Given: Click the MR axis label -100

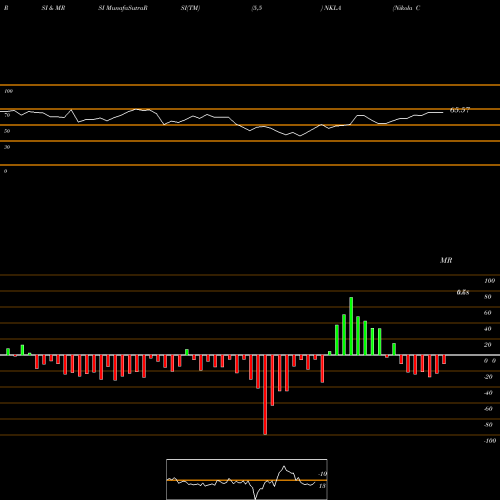Looking at the screenshot, I should coord(490,441).
